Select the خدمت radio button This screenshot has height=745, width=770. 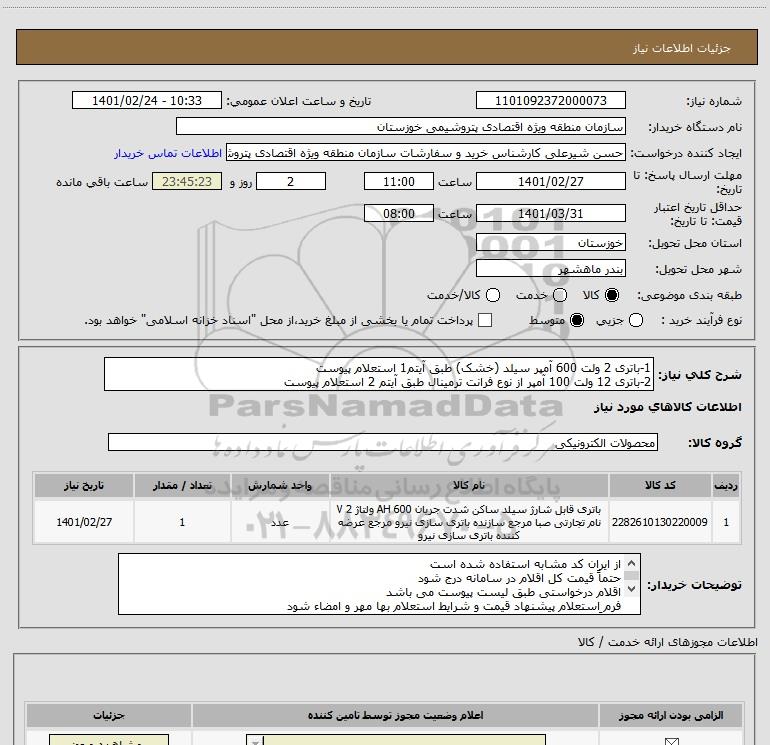click(x=560, y=295)
